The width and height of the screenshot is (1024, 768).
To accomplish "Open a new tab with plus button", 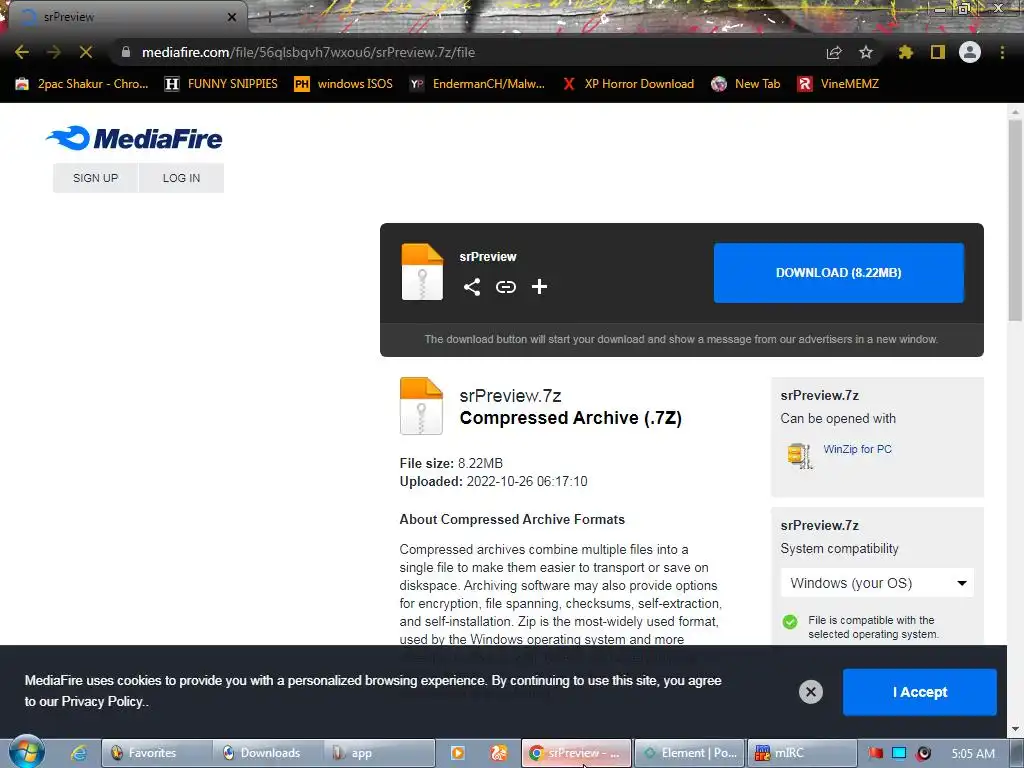I will (269, 18).
